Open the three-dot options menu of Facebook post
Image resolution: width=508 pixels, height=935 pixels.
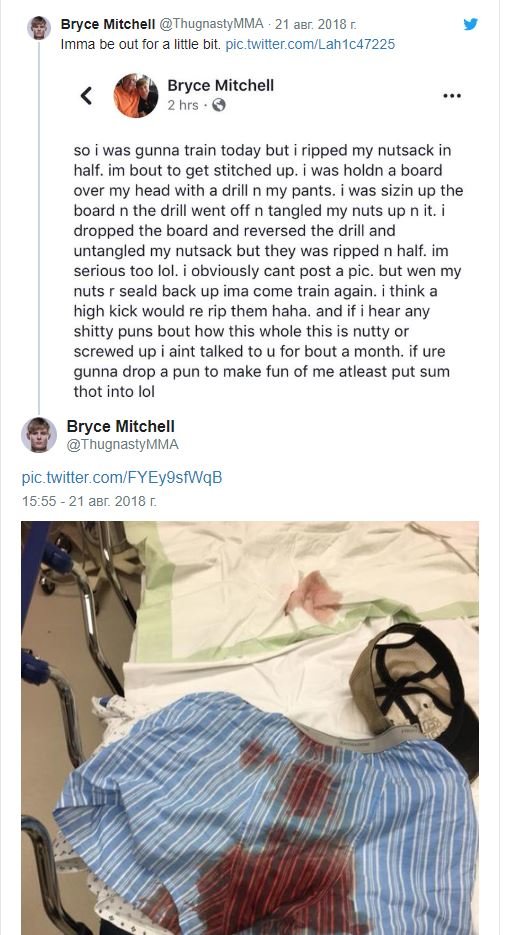coord(452,95)
